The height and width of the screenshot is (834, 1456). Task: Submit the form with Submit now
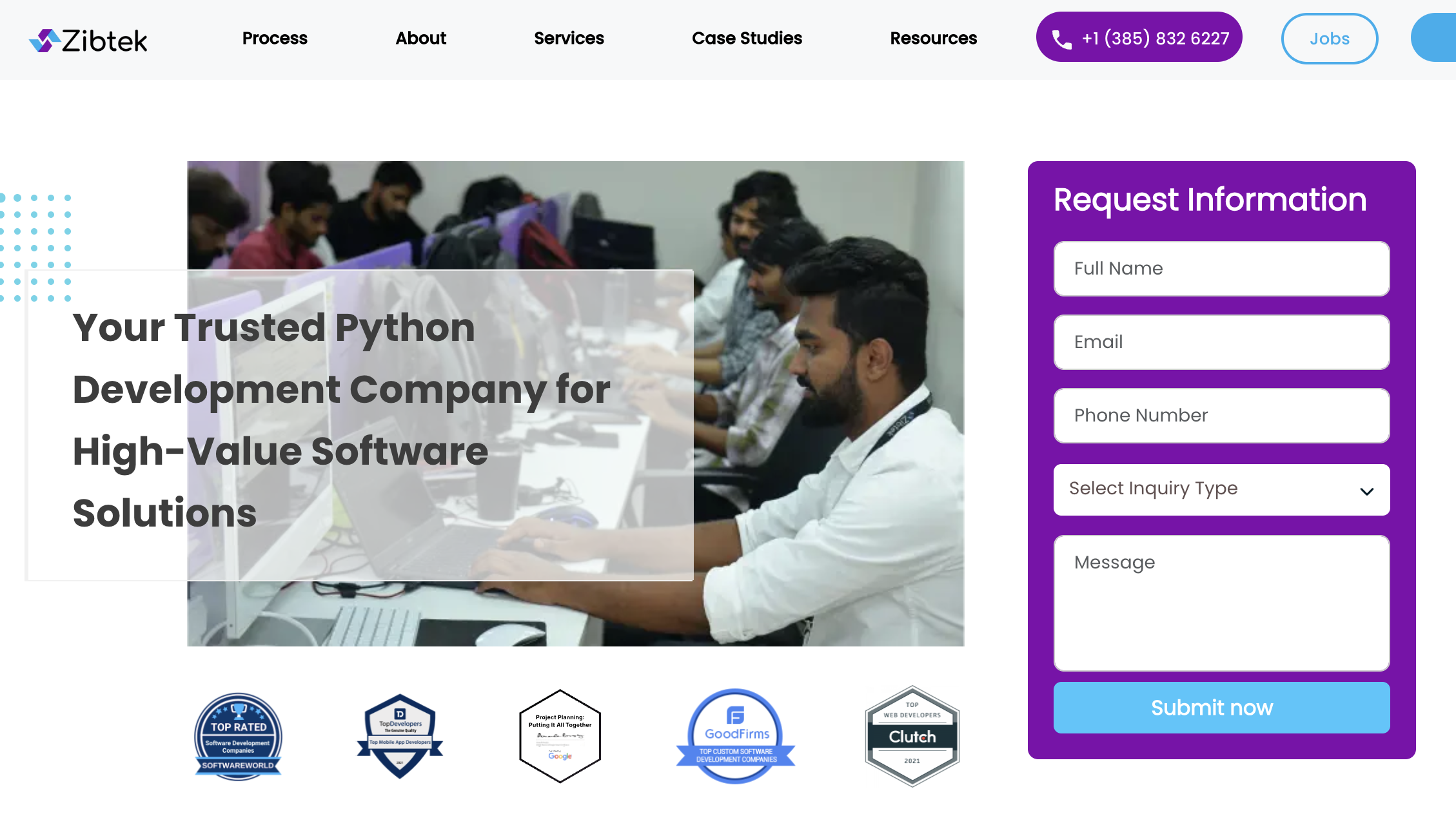pyautogui.click(x=1221, y=707)
